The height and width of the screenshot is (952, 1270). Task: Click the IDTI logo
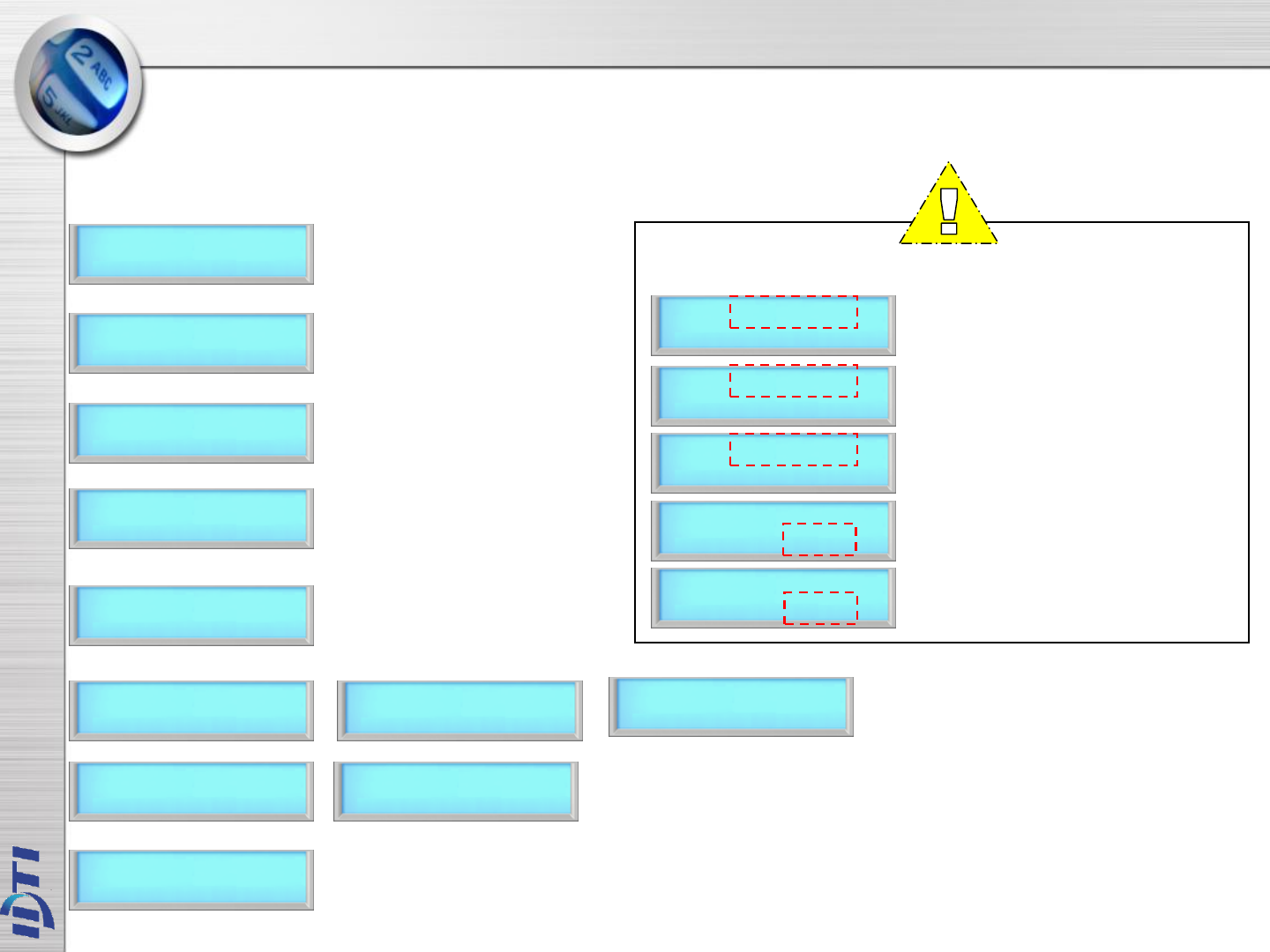tap(26, 891)
